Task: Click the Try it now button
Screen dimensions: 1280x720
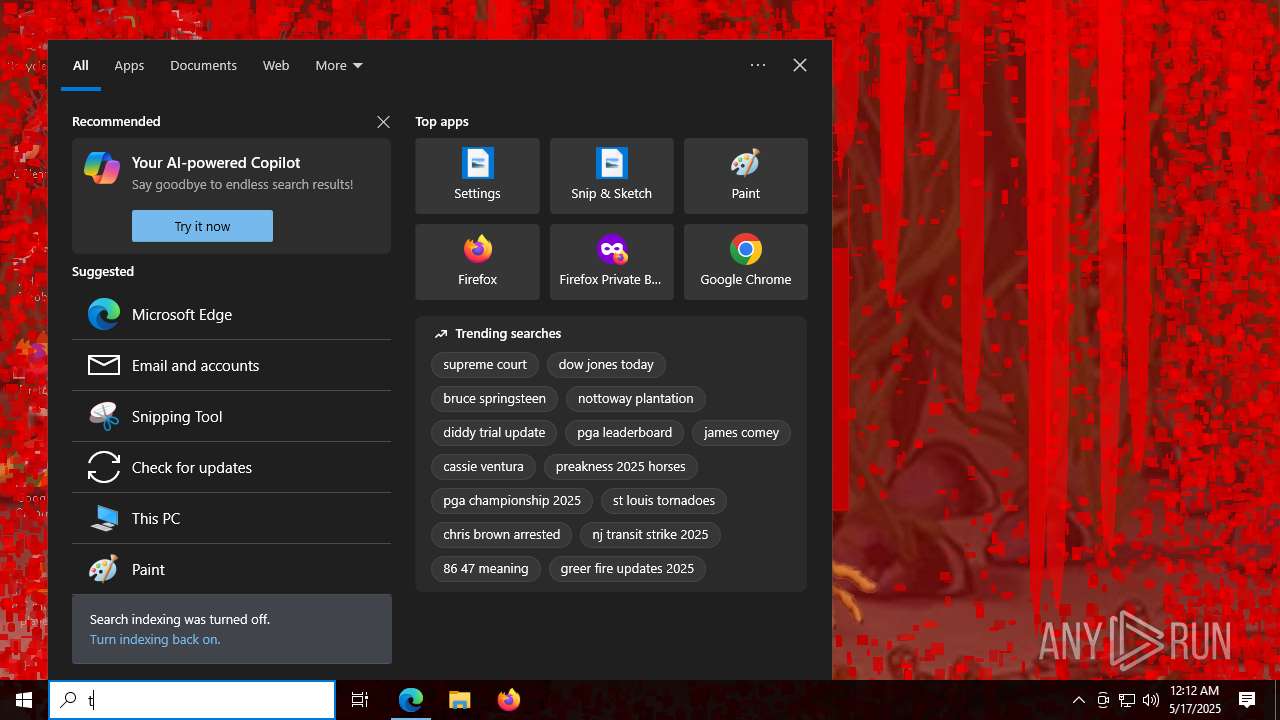Action: 202,226
